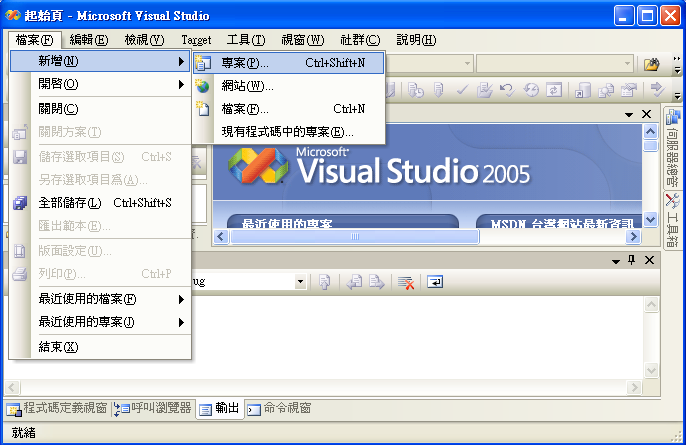Open the 視窗(W) menu
Viewport: 686px width, 445px height.
click(x=303, y=40)
